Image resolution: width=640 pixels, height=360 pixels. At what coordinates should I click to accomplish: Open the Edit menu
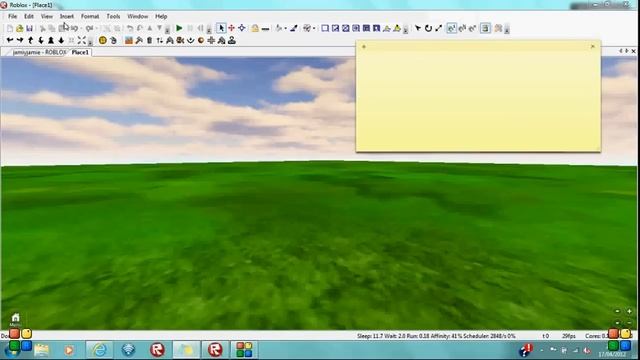[29, 16]
